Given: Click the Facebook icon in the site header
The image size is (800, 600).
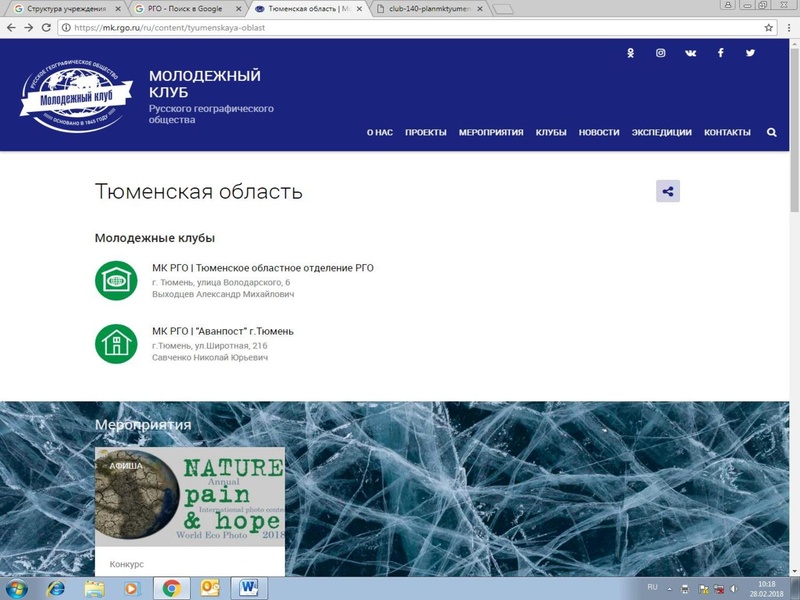Looking at the screenshot, I should point(719,52).
